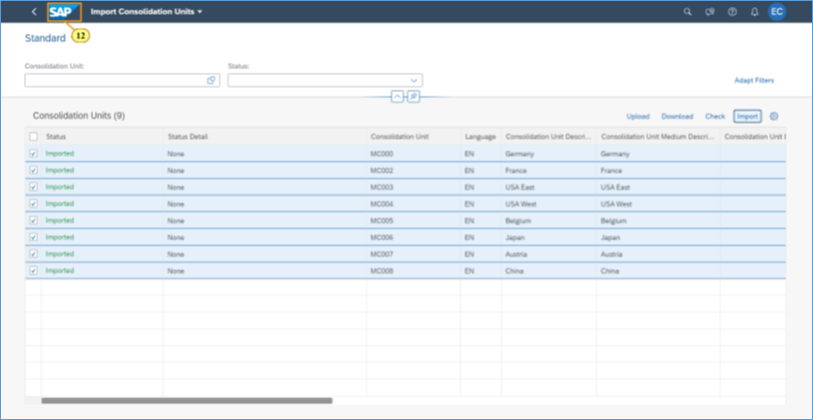Open the EC user profile avatar
Image resolution: width=813 pixels, height=420 pixels.
[x=777, y=12]
